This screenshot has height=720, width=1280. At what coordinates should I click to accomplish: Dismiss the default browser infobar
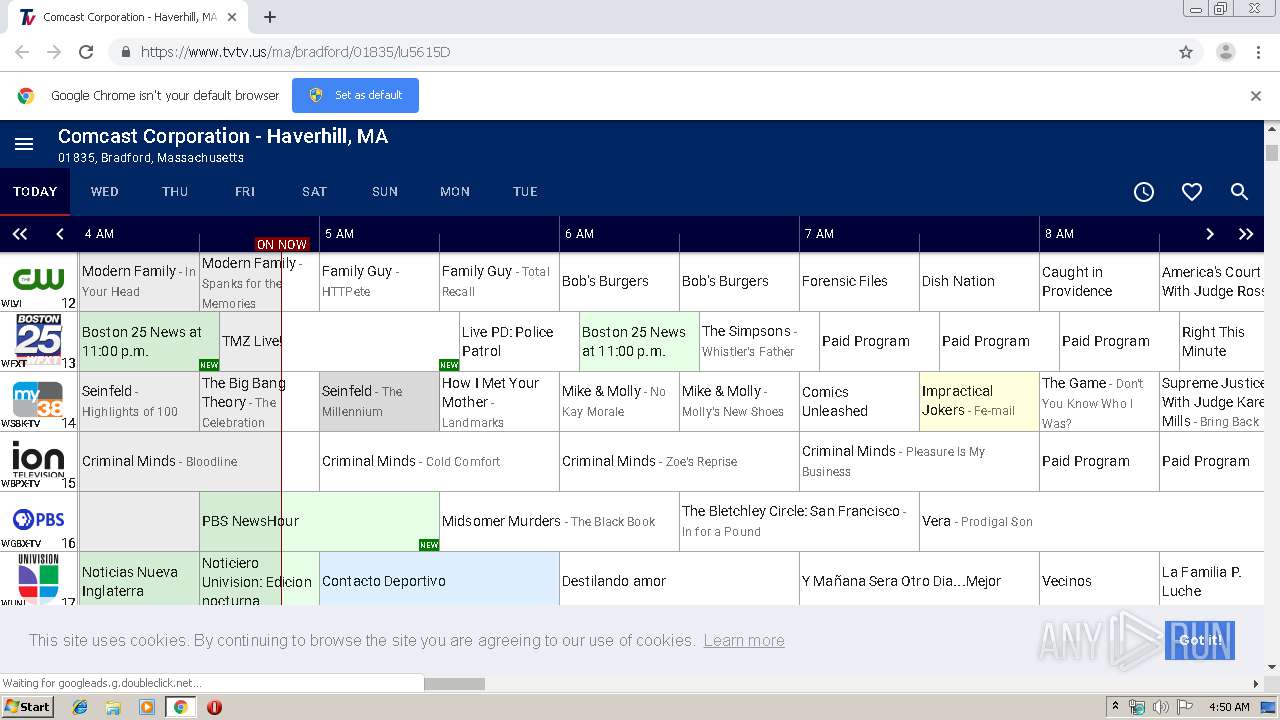point(1256,96)
